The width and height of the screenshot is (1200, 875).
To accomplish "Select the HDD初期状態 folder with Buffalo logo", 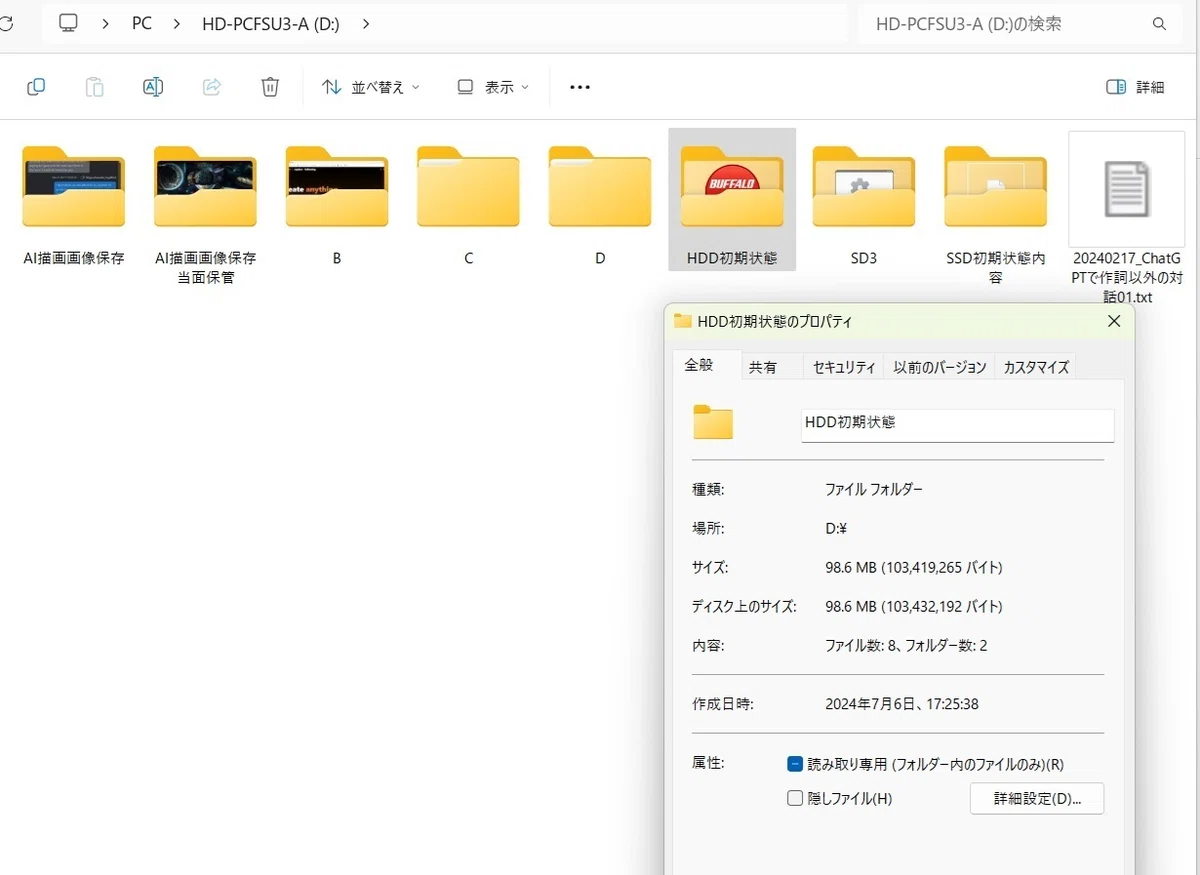I will click(x=732, y=199).
